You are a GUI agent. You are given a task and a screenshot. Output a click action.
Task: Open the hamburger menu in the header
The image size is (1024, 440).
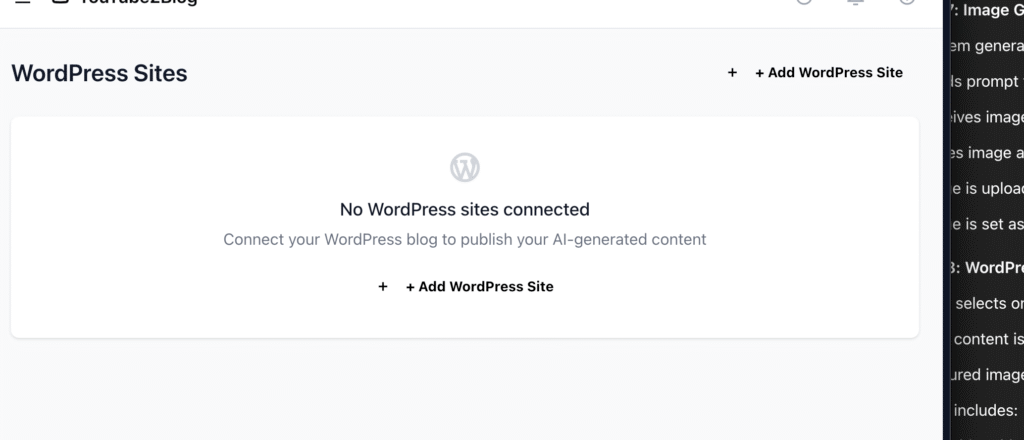pyautogui.click(x=23, y=1)
